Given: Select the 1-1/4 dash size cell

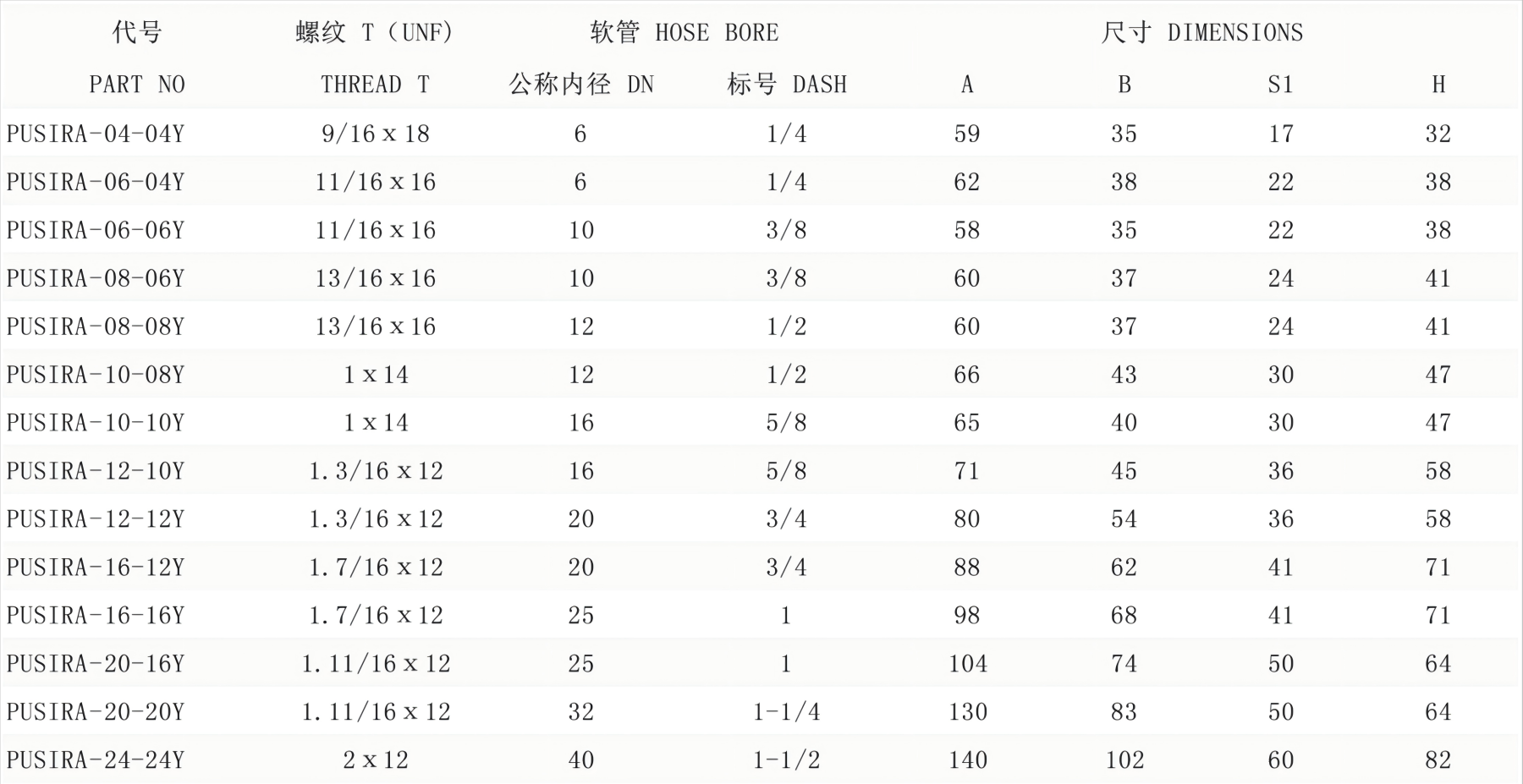Looking at the screenshot, I should [786, 712].
